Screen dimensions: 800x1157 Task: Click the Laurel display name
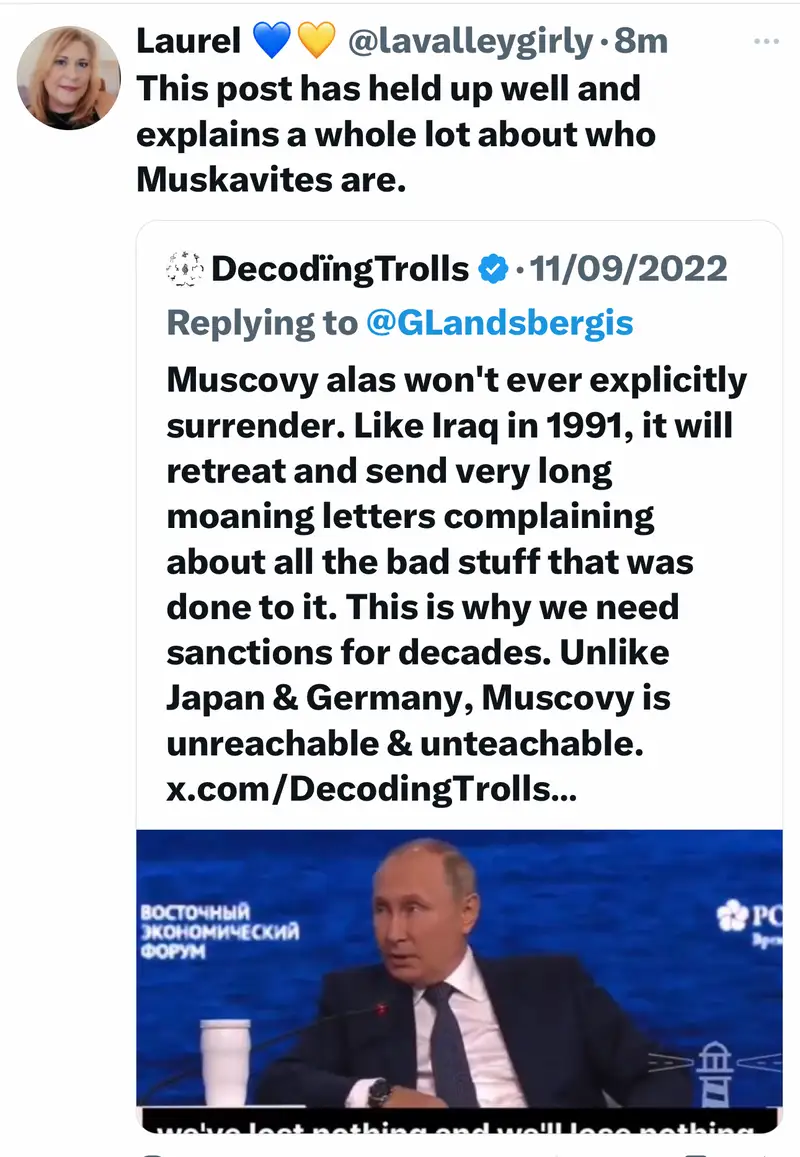187,41
